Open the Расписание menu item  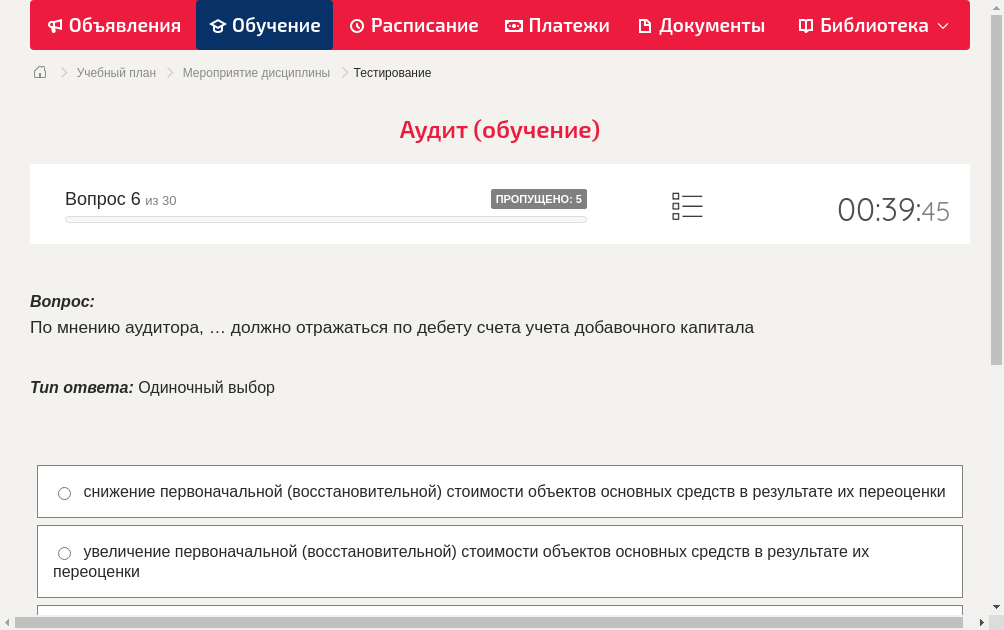coord(413,25)
